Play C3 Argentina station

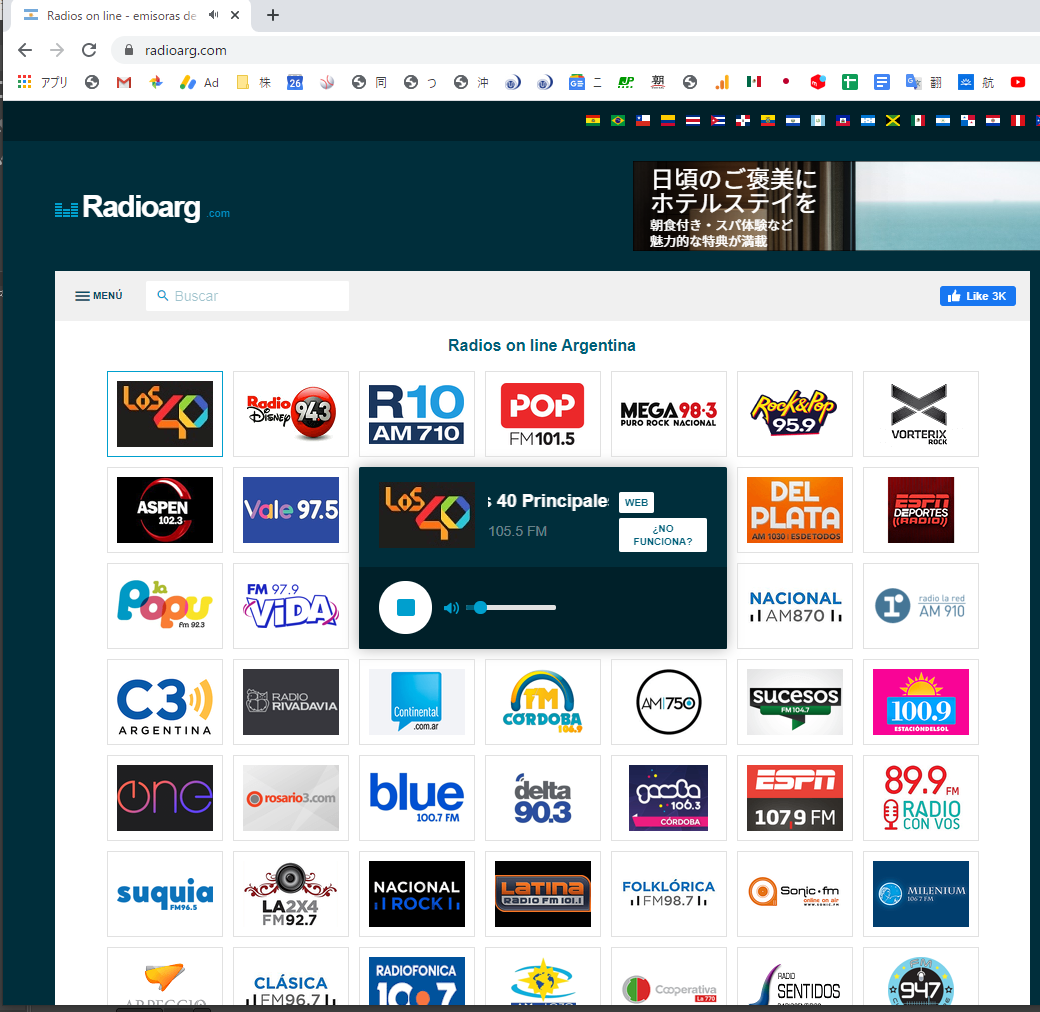click(164, 702)
